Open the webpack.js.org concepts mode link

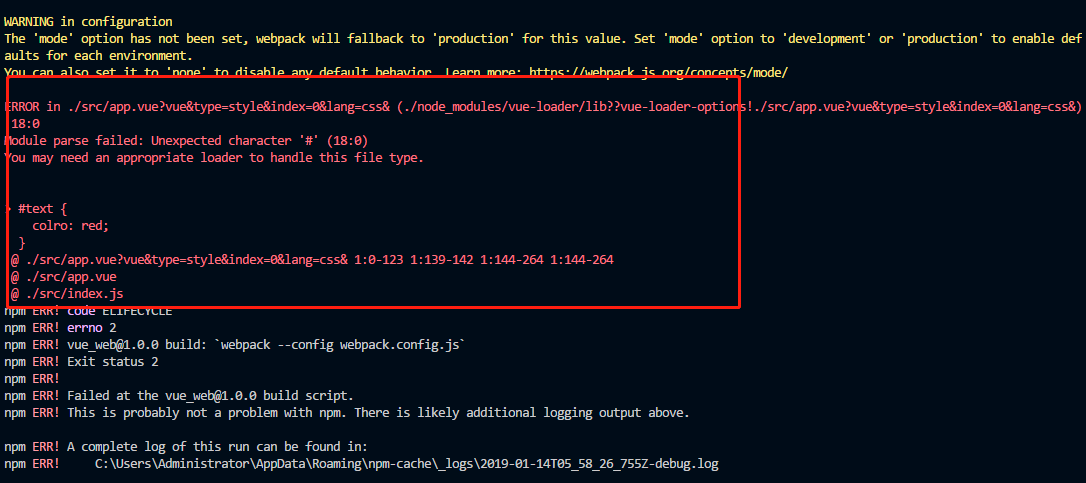point(663,73)
